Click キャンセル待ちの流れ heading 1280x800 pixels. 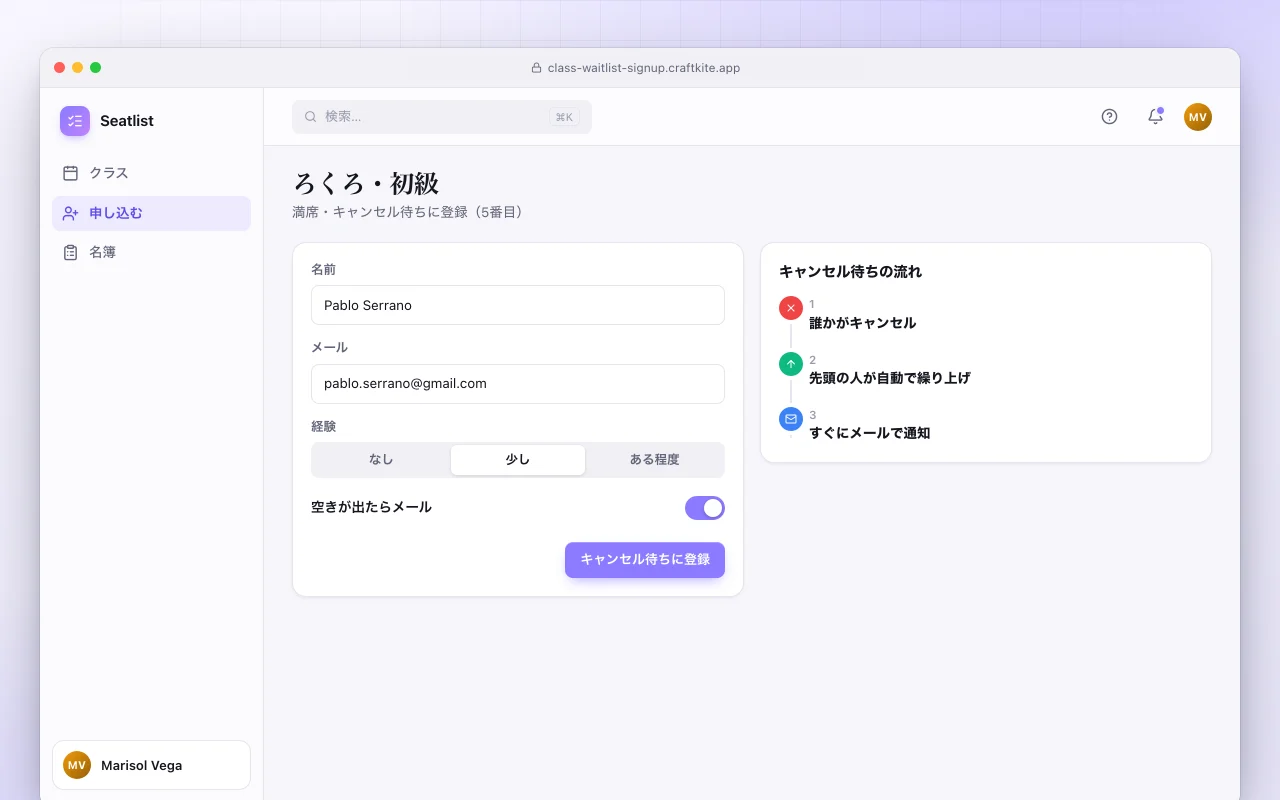click(x=851, y=271)
